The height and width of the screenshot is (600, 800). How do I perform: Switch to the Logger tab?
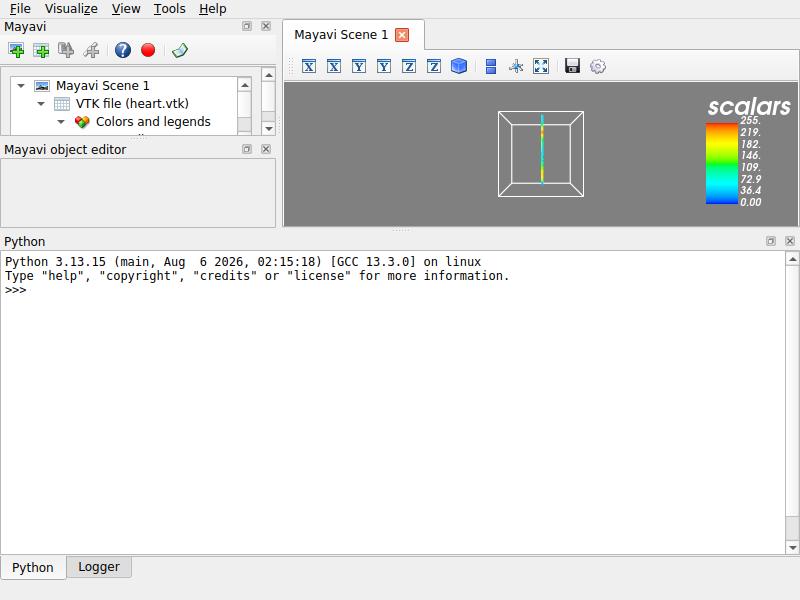[99, 567]
